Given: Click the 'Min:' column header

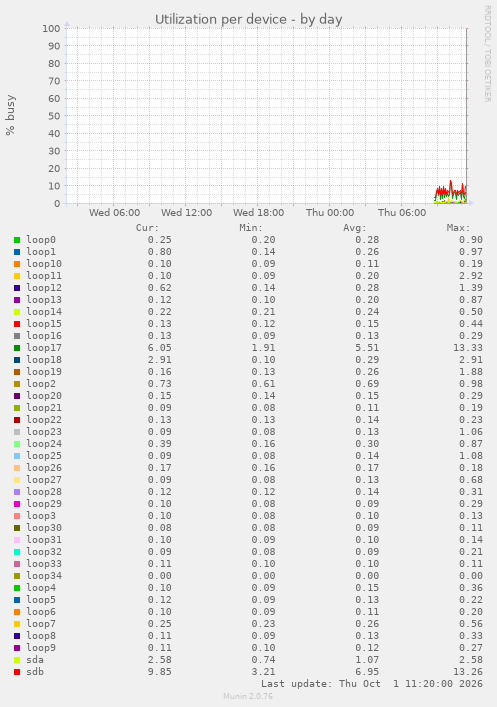Looking at the screenshot, I should (x=251, y=228).
